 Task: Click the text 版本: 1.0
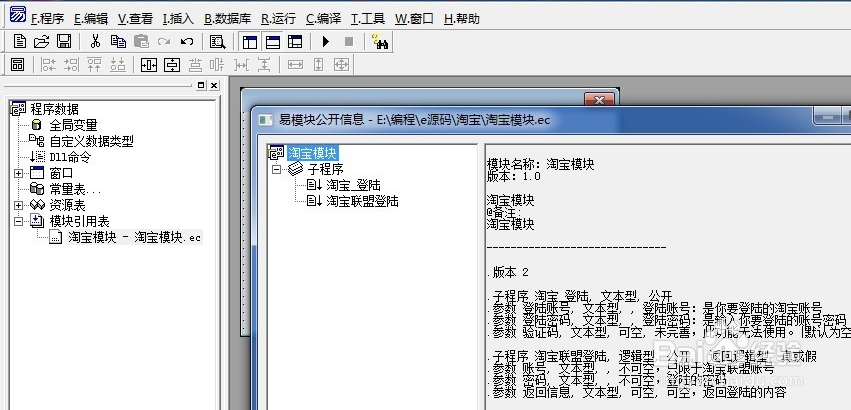[x=513, y=176]
